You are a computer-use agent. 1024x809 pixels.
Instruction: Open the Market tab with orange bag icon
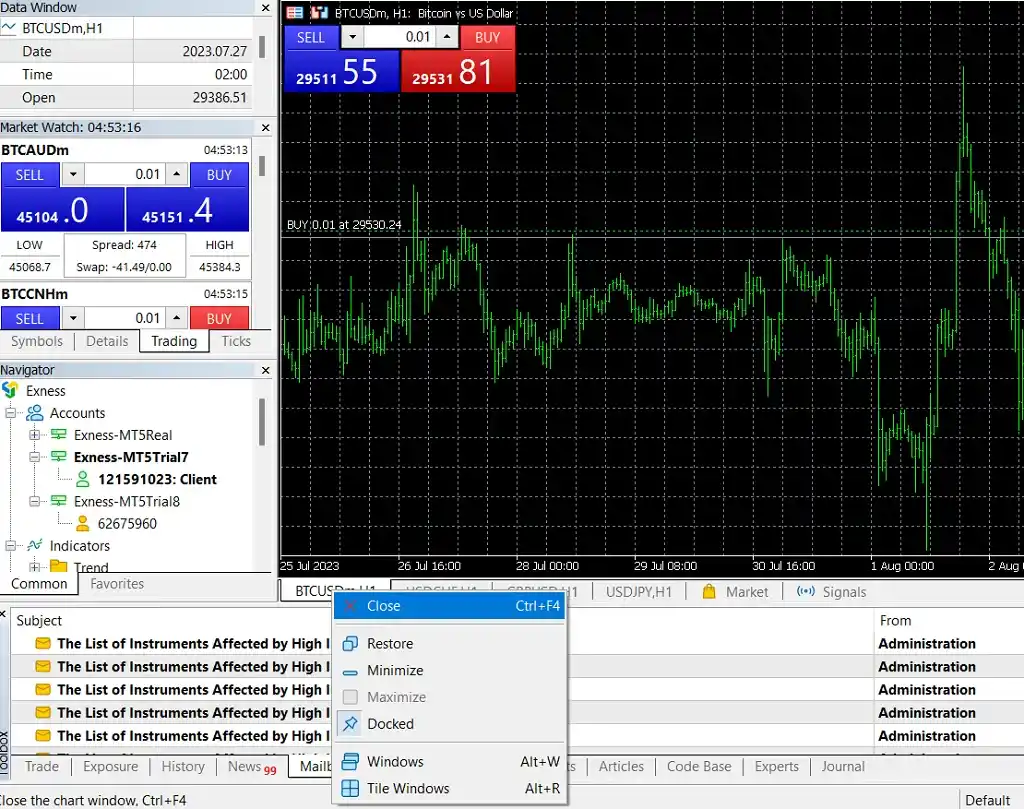736,591
